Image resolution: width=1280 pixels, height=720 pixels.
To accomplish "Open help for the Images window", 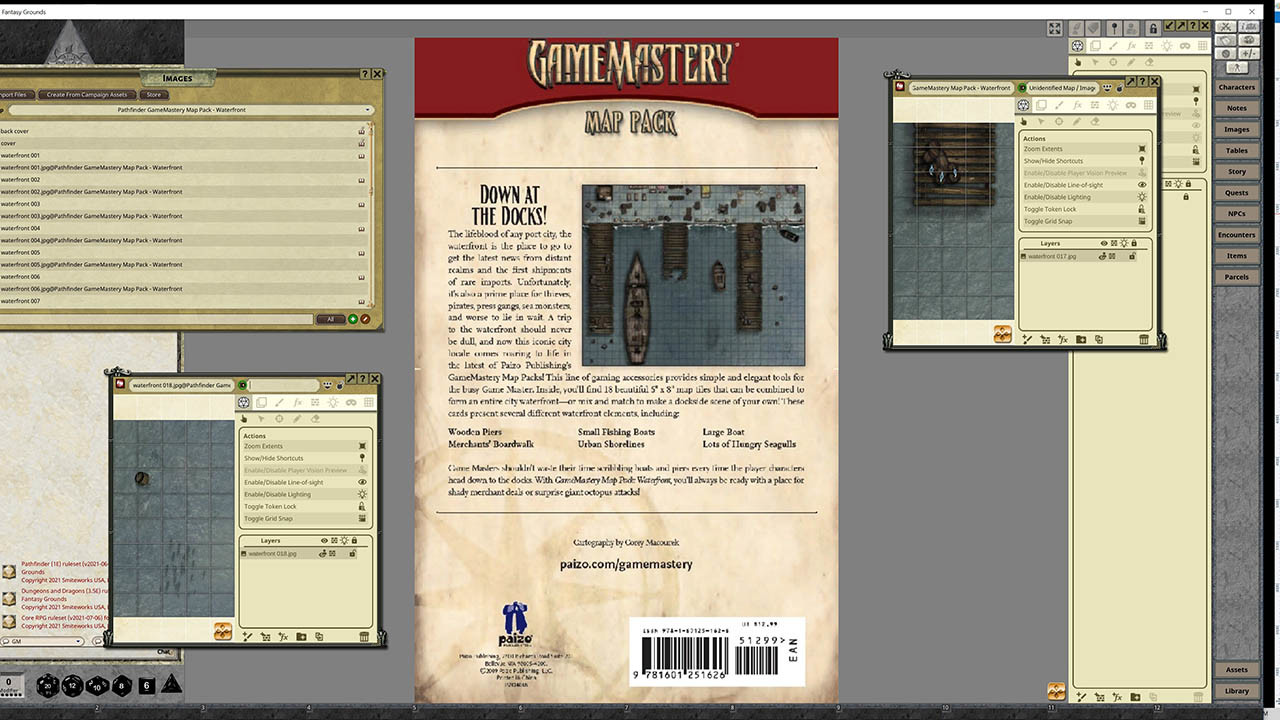I will coord(364,74).
